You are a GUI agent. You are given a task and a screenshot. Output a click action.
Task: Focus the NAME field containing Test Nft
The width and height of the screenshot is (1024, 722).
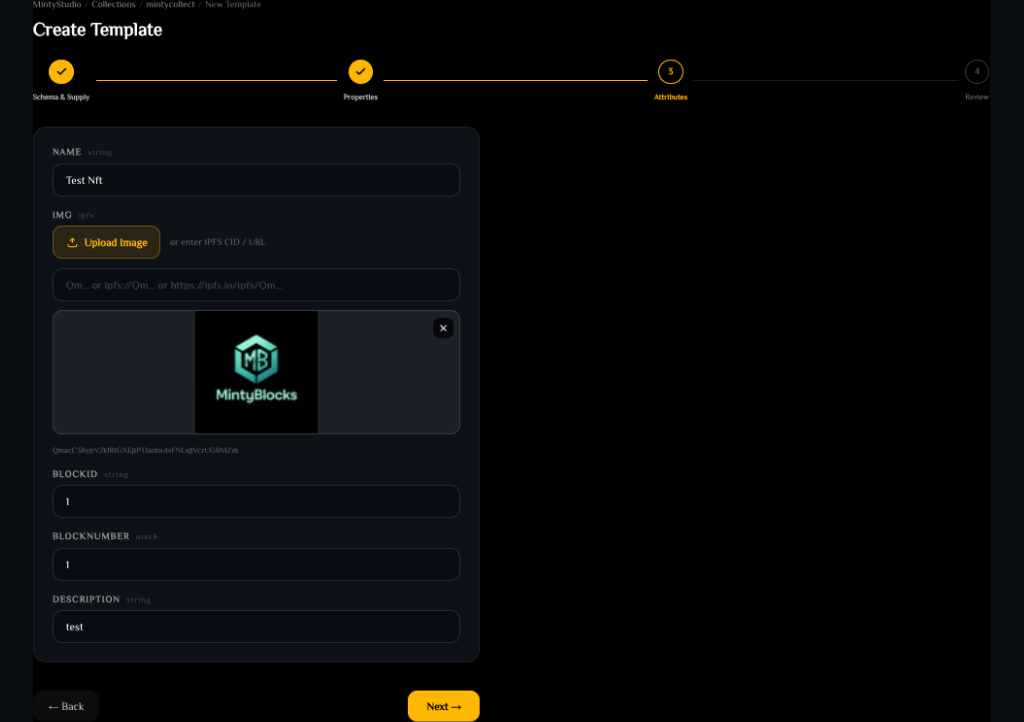[x=256, y=180]
